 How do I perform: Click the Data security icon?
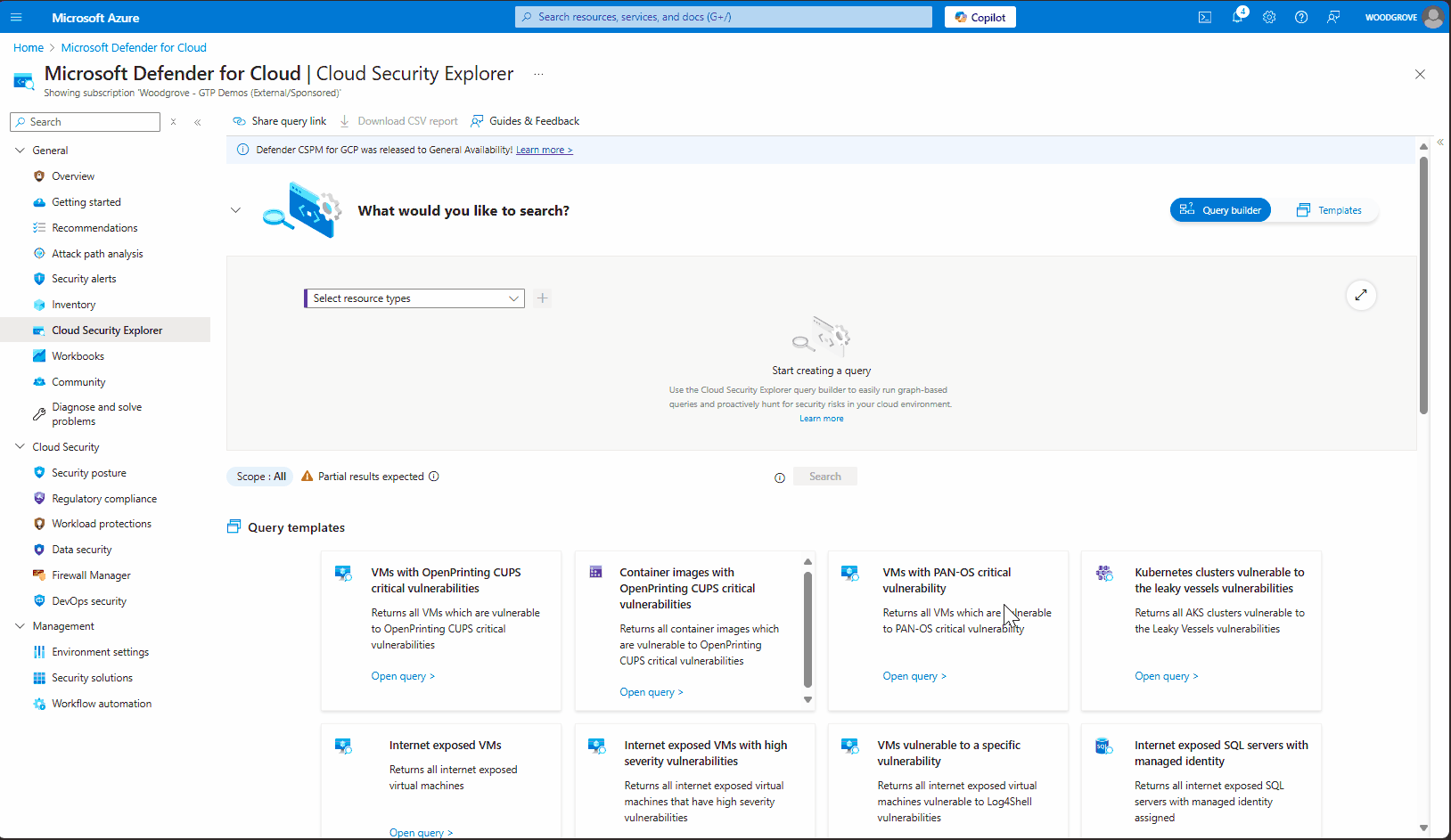tap(39, 550)
